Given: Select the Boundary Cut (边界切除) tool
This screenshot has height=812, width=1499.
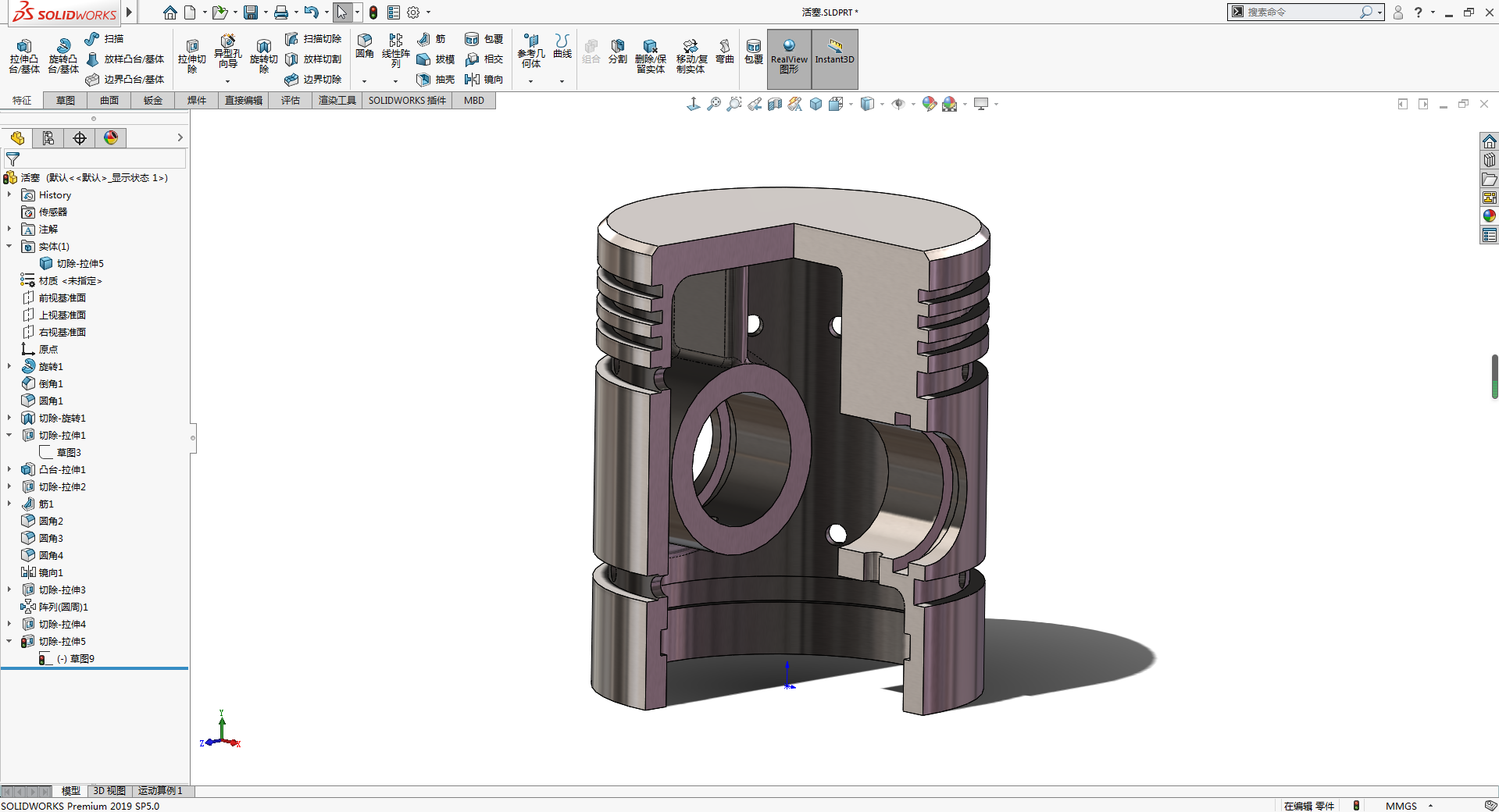Looking at the screenshot, I should (x=313, y=79).
